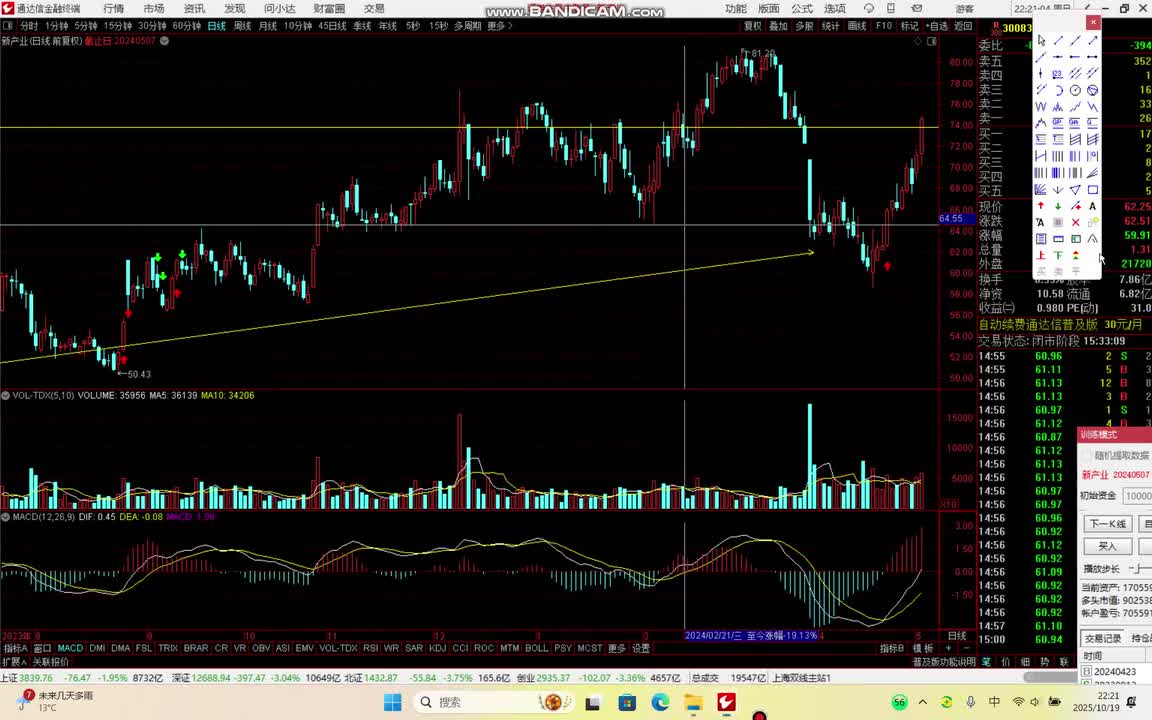Select the rectangle drawing tool
Image resolution: width=1152 pixels, height=720 pixels.
(x=1092, y=190)
